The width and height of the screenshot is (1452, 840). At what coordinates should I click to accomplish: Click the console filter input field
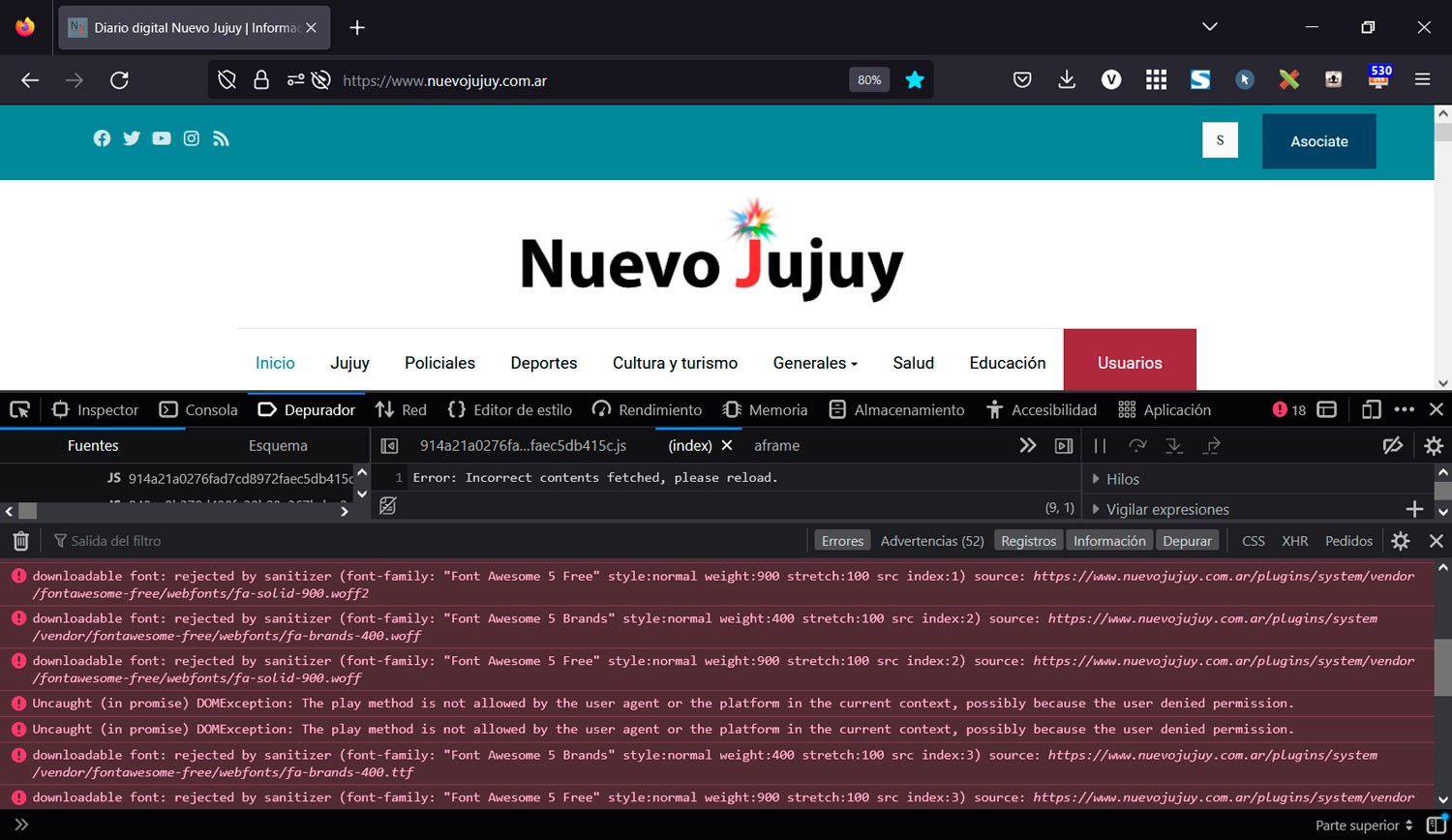(426, 541)
